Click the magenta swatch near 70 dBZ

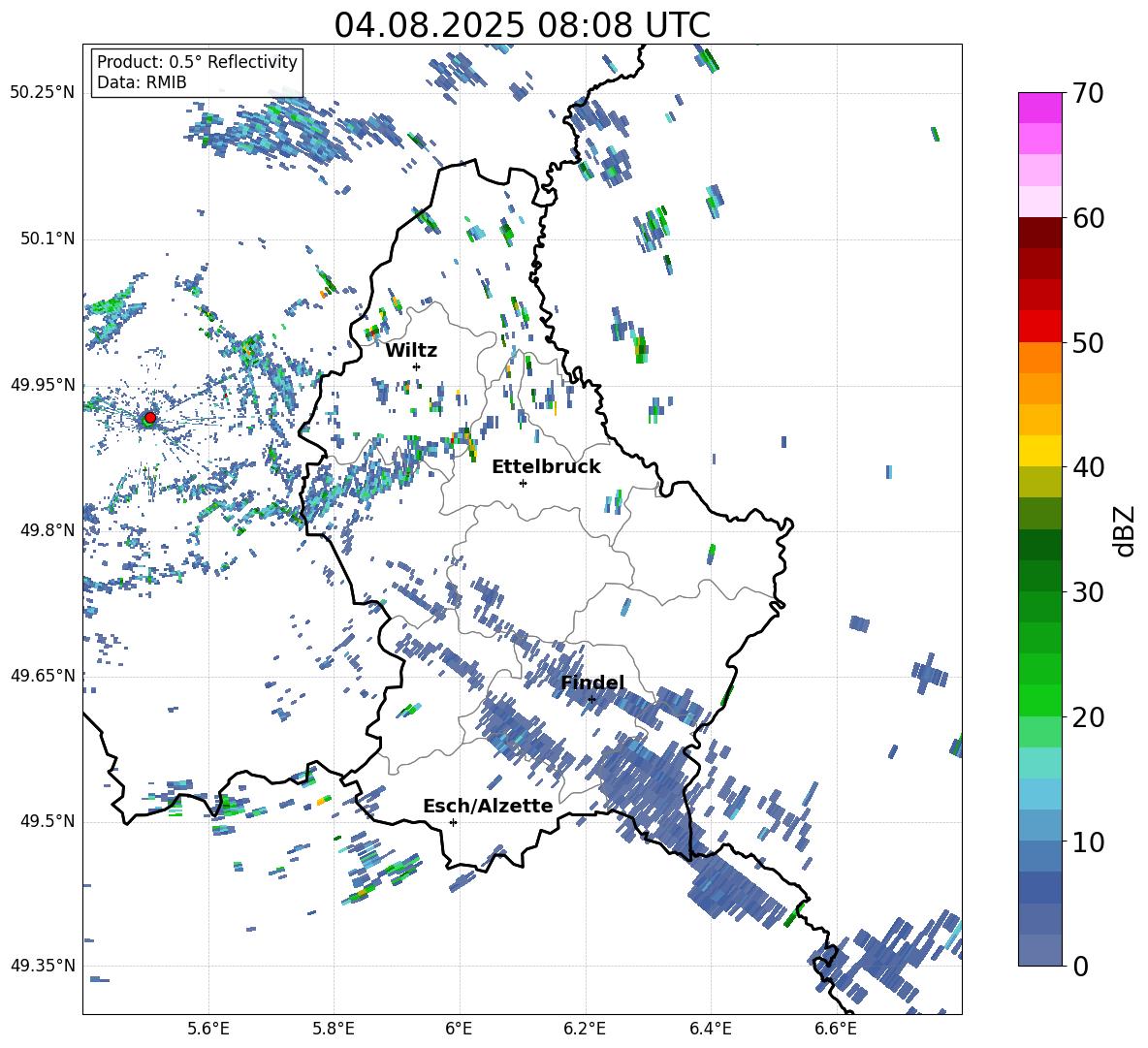1039,108
